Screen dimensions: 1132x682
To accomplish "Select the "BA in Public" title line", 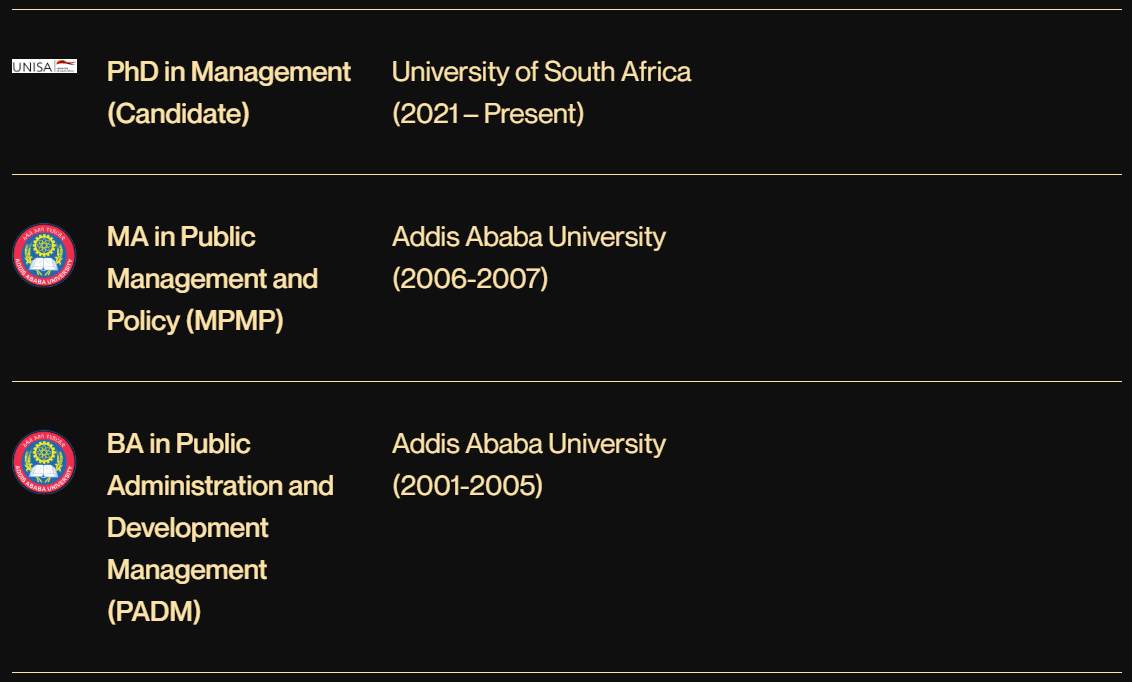I will pyautogui.click(x=179, y=444).
